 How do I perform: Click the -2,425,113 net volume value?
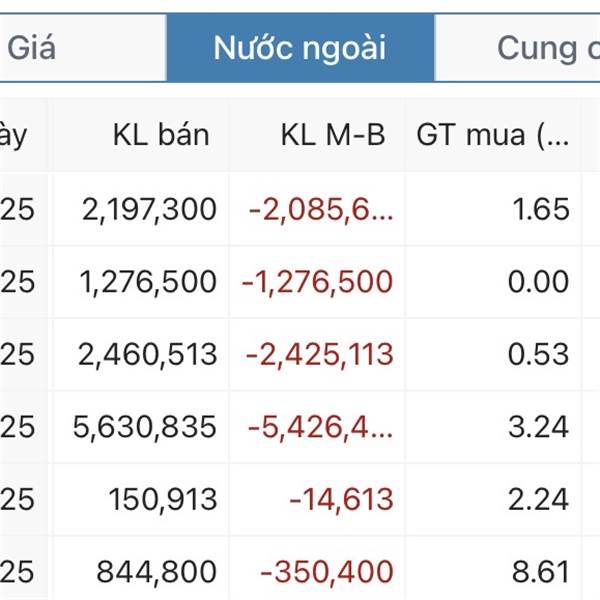click(320, 354)
